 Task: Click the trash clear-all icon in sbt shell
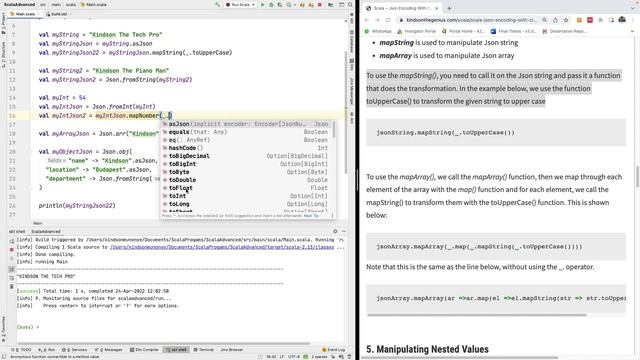[11, 287]
